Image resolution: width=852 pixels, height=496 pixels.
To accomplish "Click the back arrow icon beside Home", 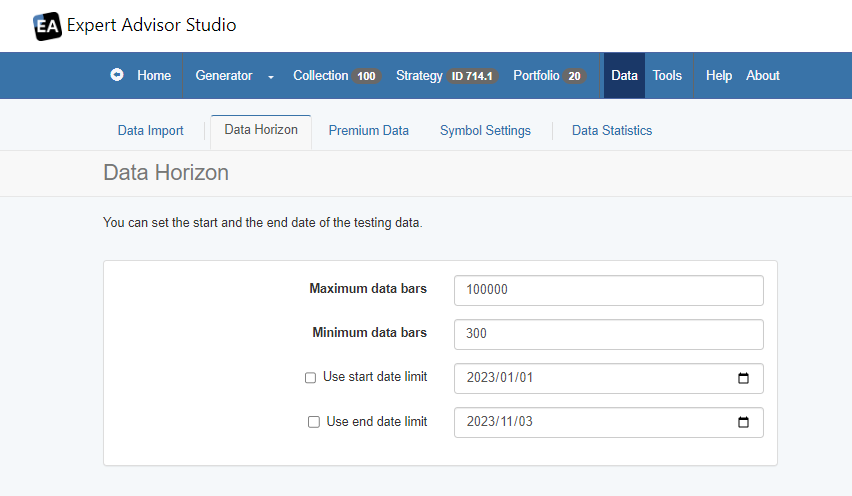I will (x=117, y=75).
